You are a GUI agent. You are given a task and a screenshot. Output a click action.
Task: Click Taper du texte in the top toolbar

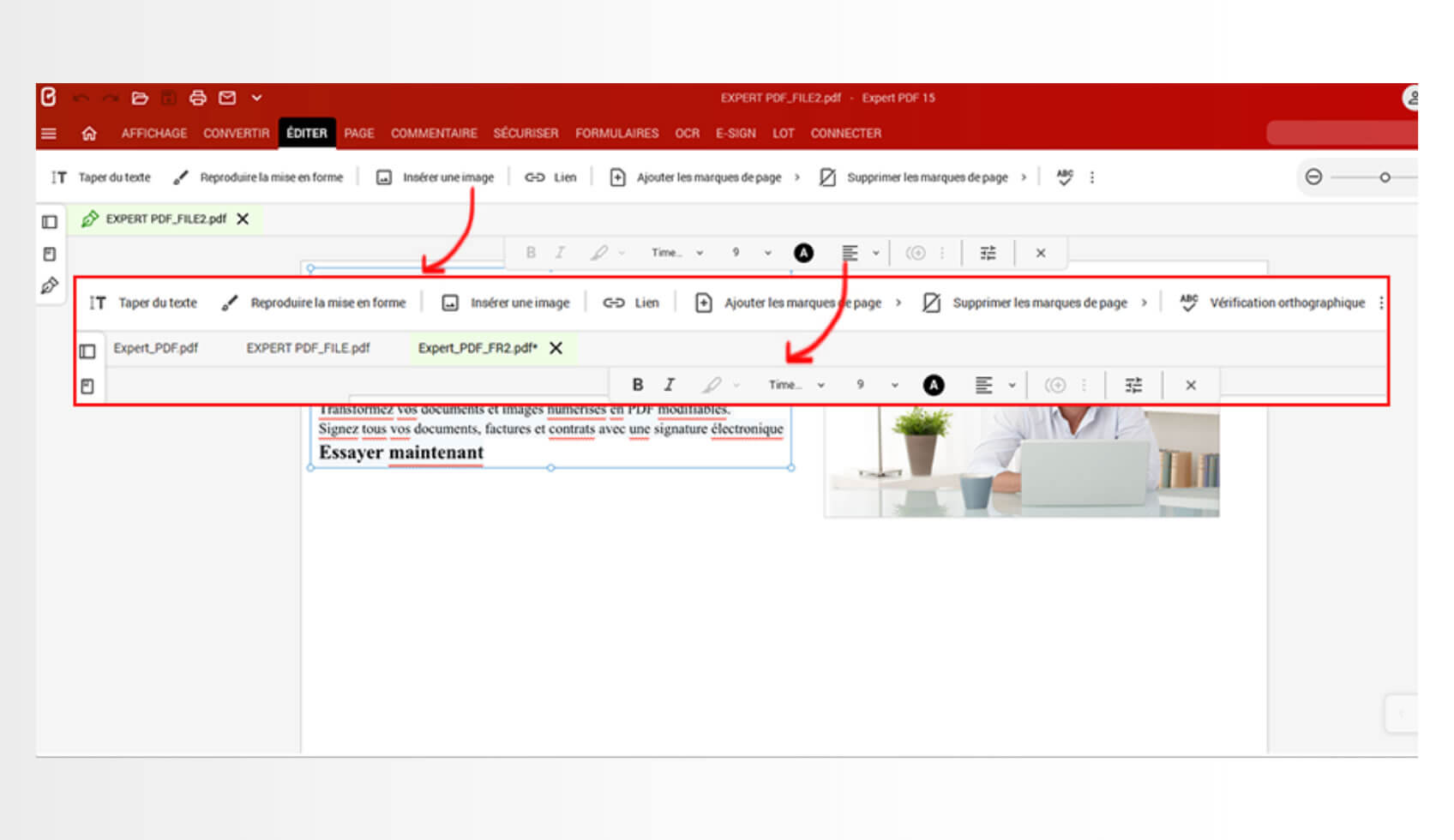pyautogui.click(x=101, y=177)
